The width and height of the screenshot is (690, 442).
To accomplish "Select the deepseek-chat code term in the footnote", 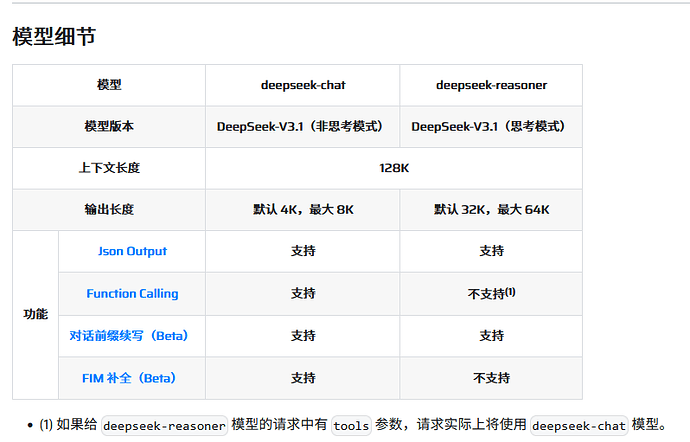I will (x=579, y=426).
